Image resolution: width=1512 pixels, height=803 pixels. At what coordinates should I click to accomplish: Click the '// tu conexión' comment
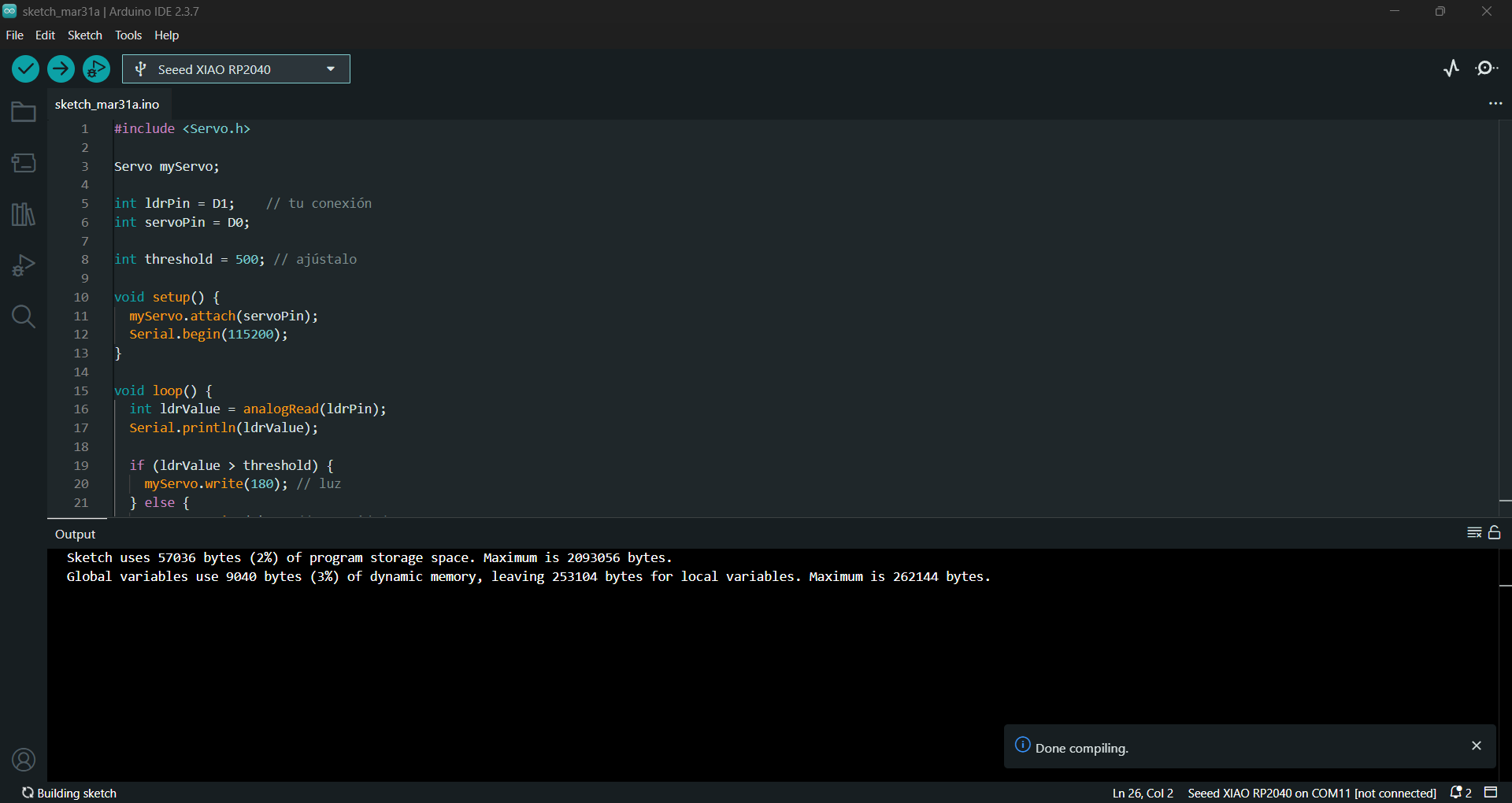point(319,203)
